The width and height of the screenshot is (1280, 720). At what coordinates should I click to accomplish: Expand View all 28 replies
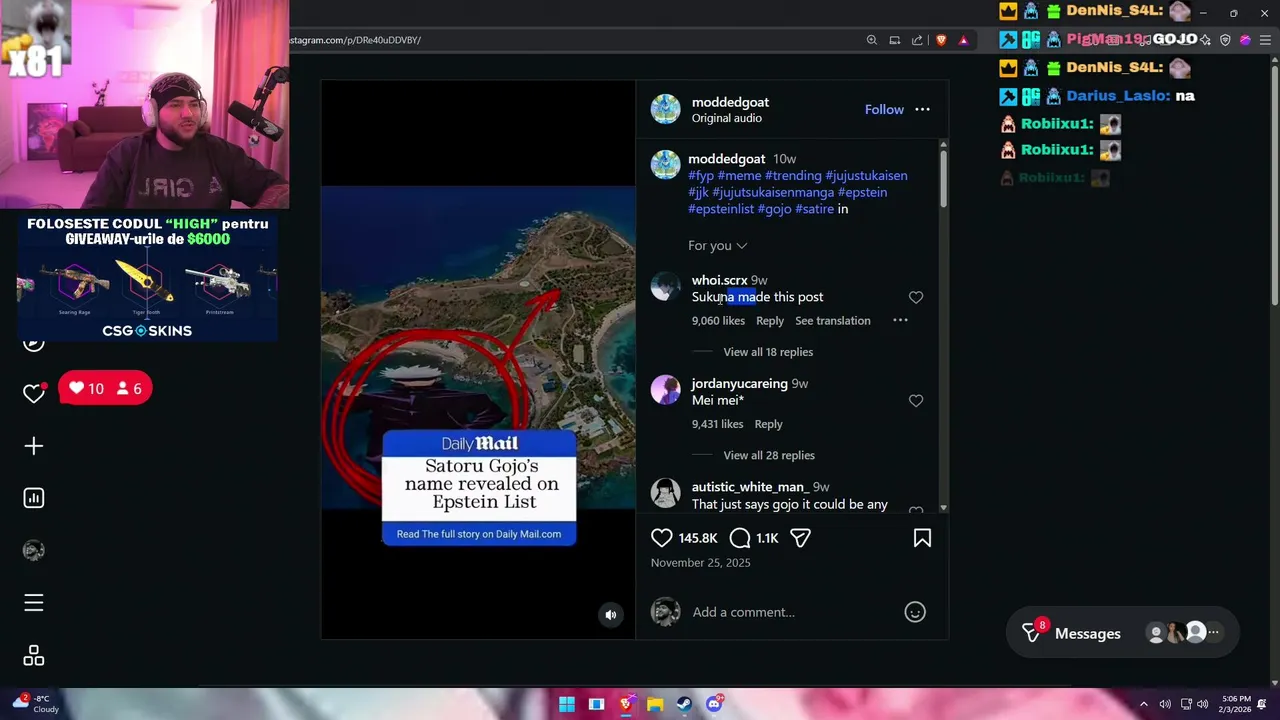pyautogui.click(x=769, y=455)
